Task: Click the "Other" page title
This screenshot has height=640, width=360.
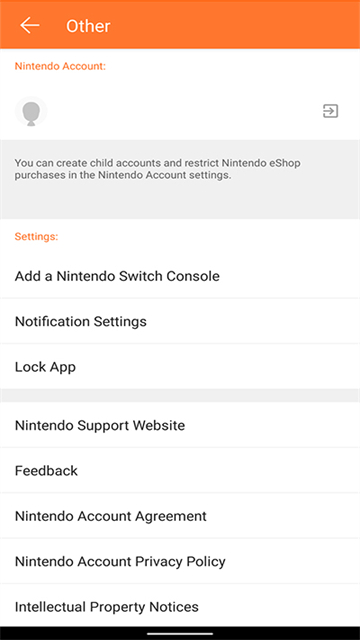Action: click(88, 26)
